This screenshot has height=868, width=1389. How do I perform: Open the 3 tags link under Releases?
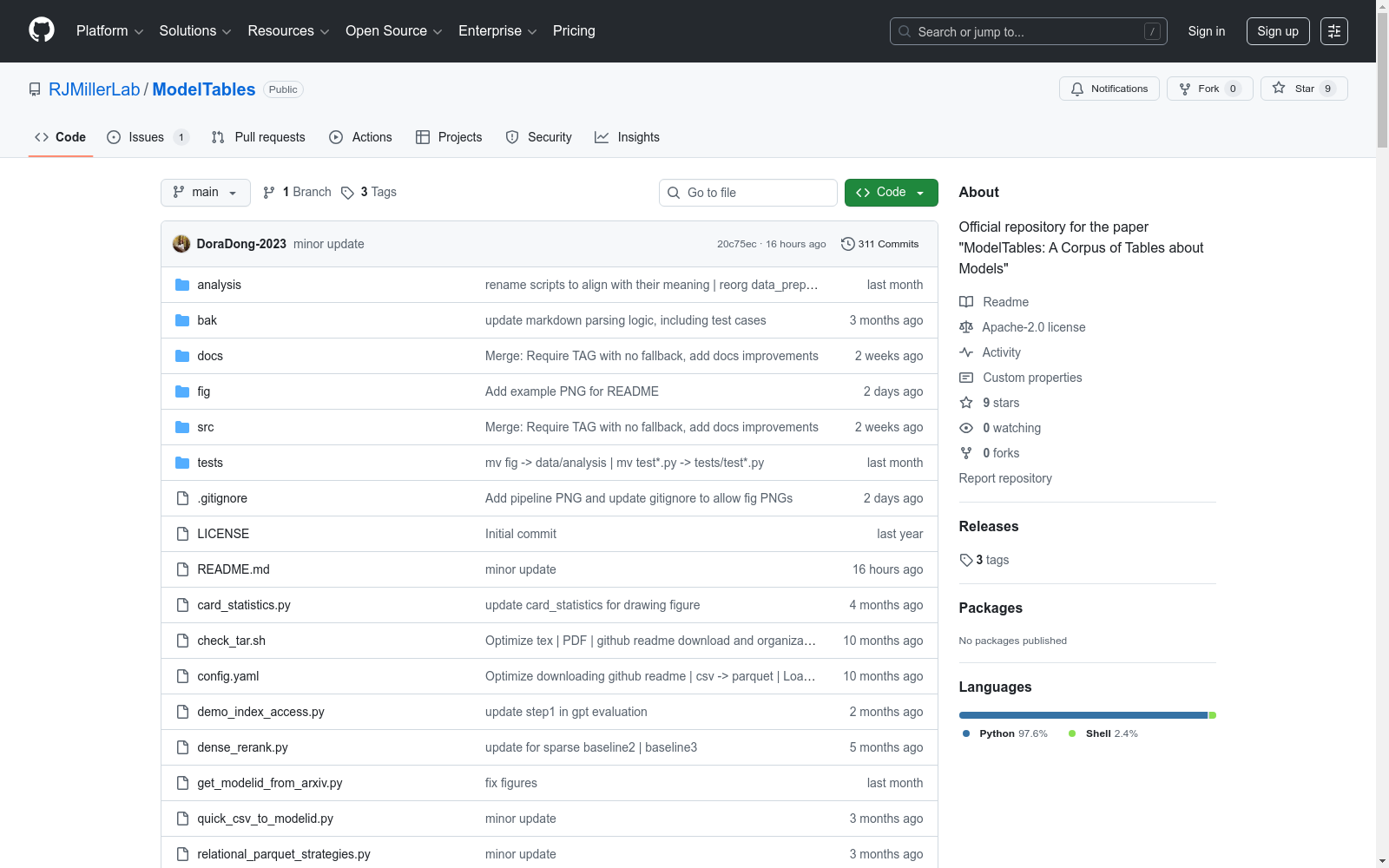[984, 560]
